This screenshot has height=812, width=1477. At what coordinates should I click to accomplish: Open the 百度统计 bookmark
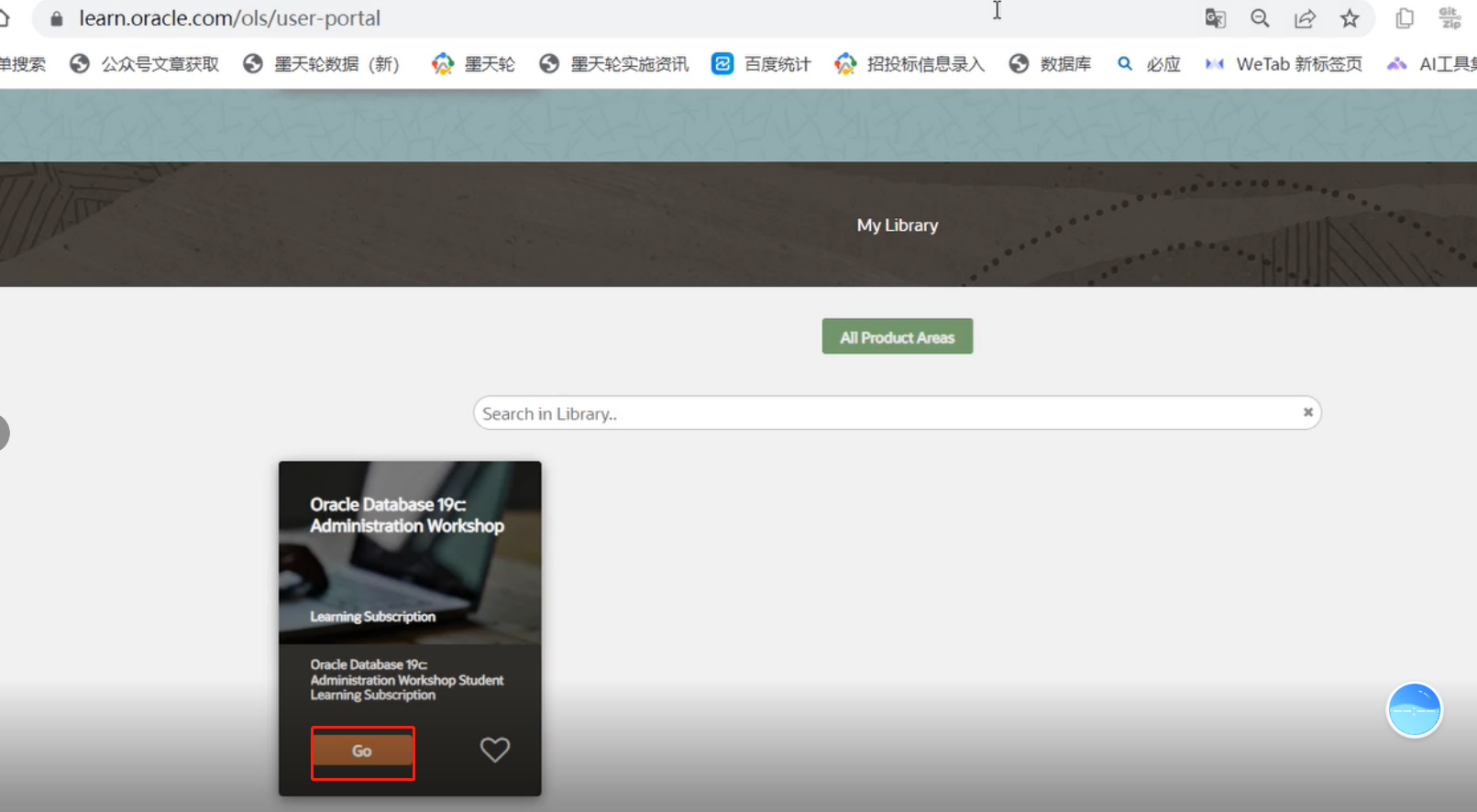point(761,64)
